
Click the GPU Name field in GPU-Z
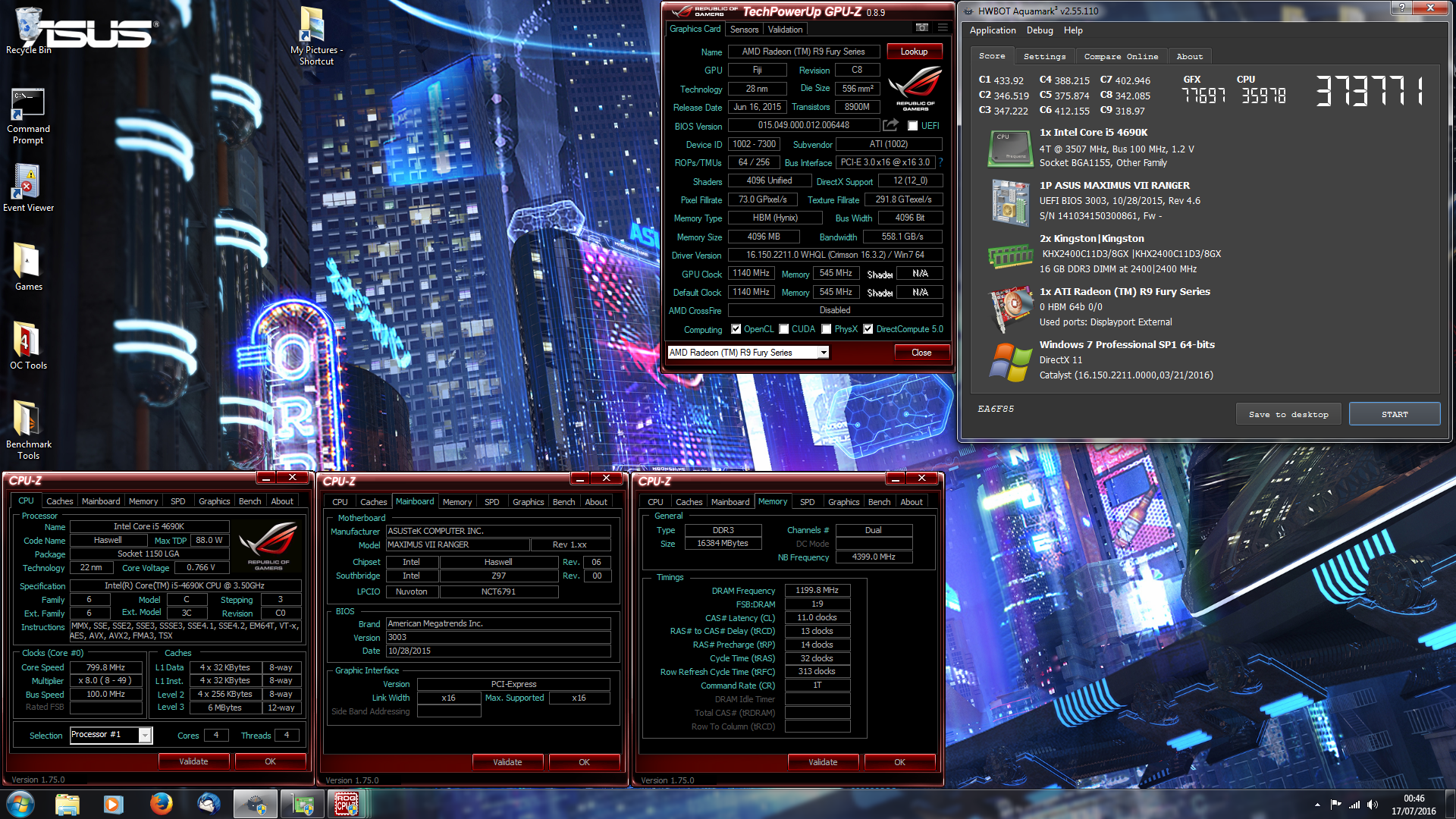click(804, 52)
